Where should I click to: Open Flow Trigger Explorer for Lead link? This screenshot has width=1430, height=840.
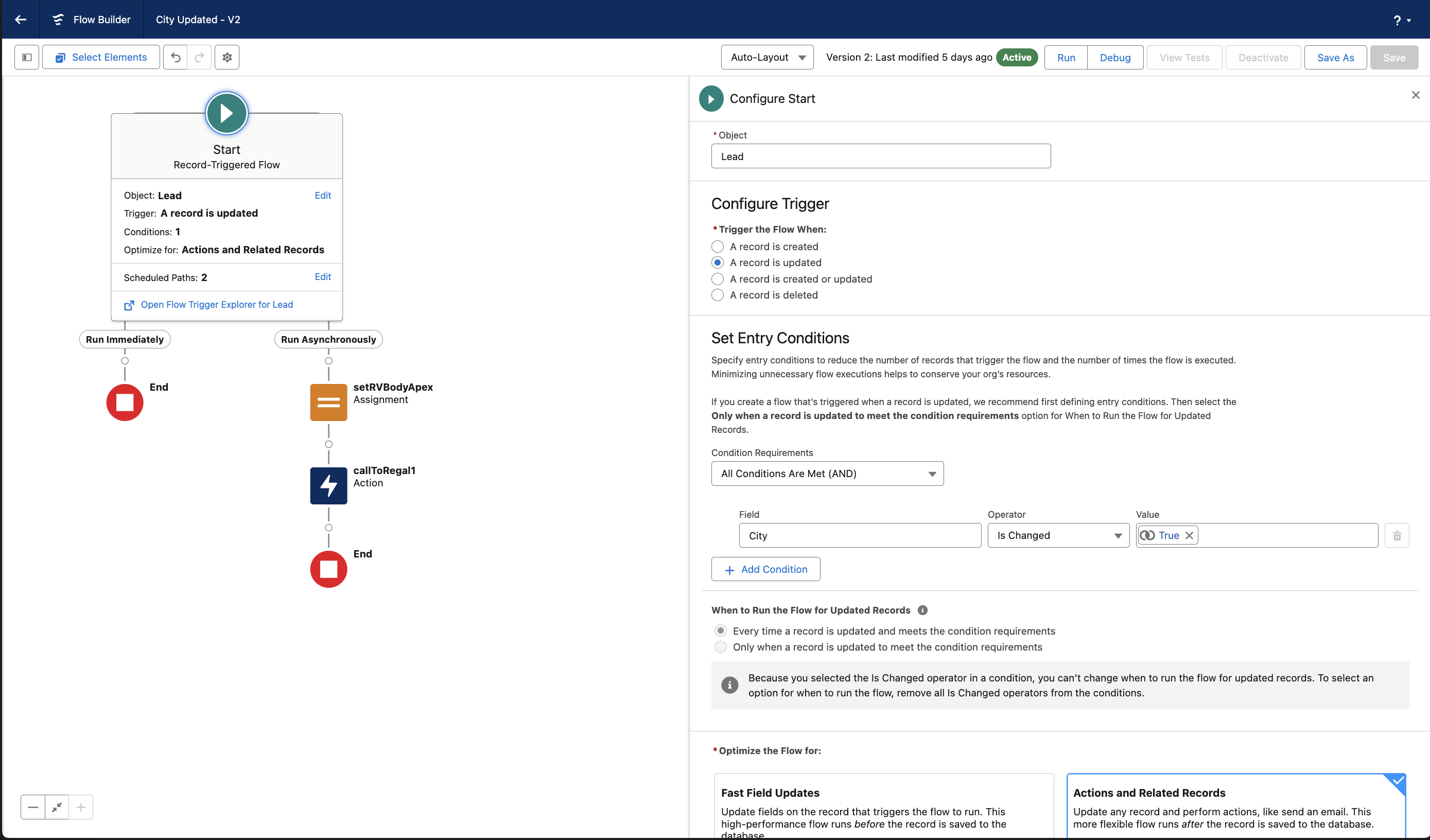[217, 305]
